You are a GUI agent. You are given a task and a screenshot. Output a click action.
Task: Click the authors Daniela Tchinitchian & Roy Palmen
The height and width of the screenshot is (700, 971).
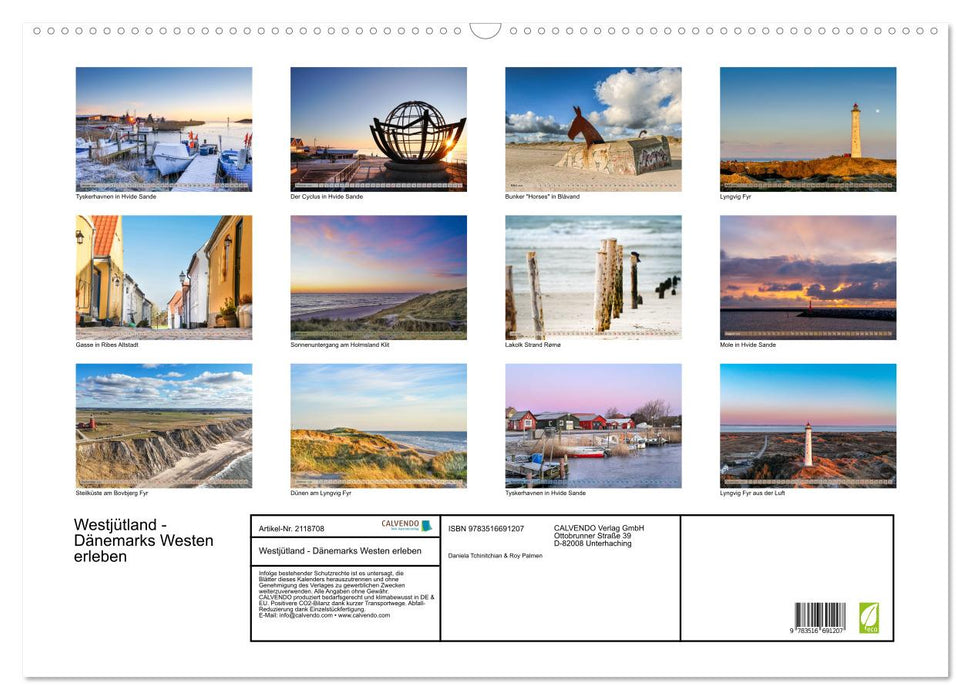[x=495, y=556]
